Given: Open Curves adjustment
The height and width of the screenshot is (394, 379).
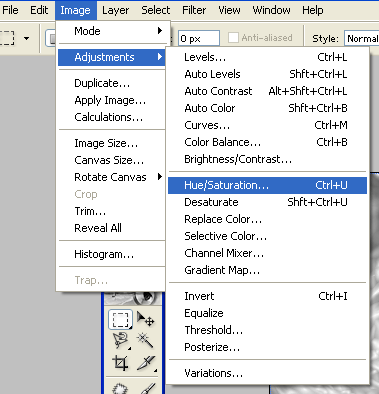Looking at the screenshot, I should click(x=267, y=125).
